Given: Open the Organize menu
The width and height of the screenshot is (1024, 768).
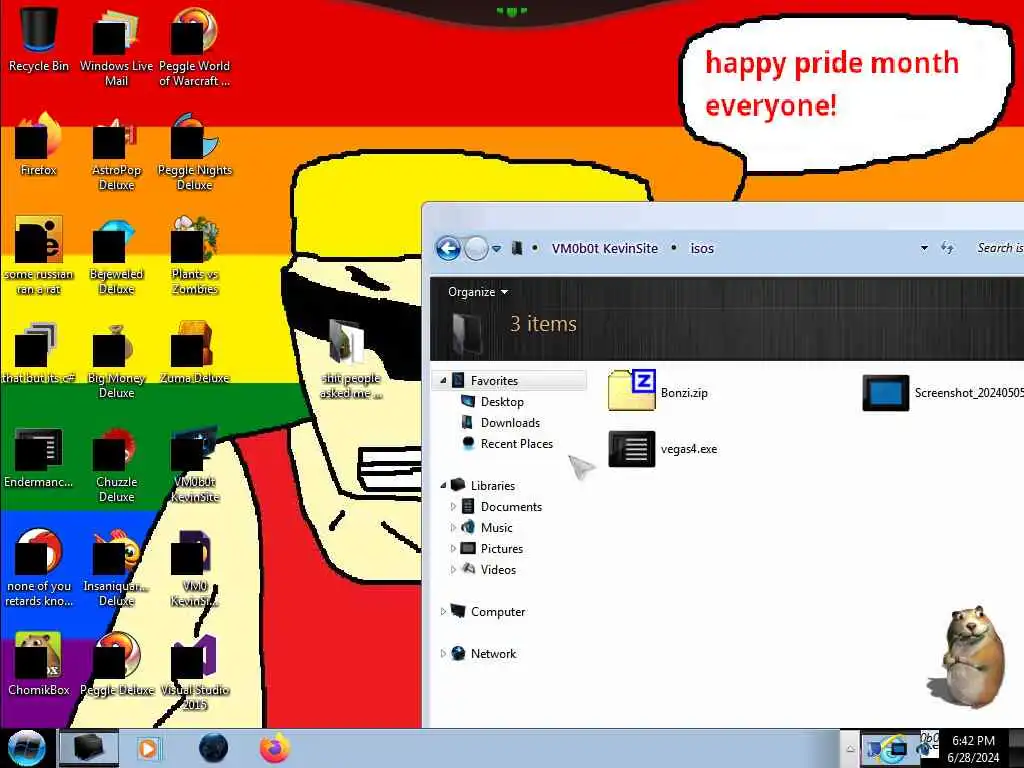Looking at the screenshot, I should point(477,292).
